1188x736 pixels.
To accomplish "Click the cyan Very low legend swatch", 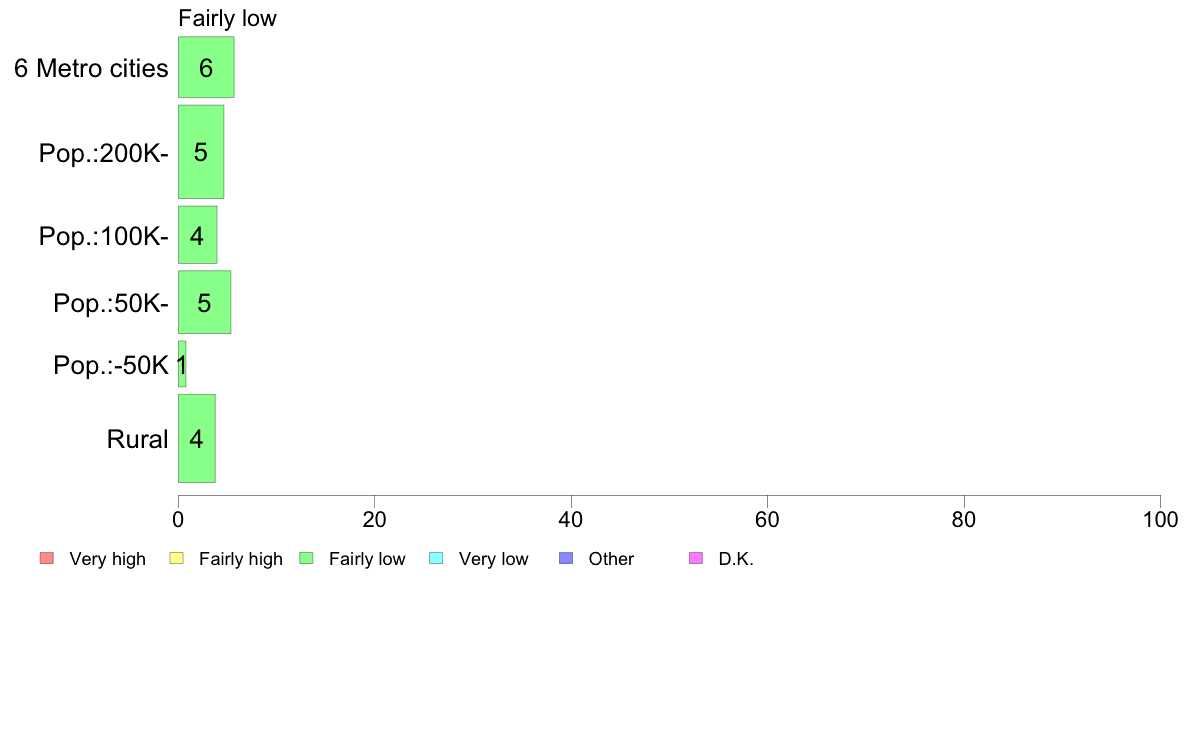I will pyautogui.click(x=436, y=559).
